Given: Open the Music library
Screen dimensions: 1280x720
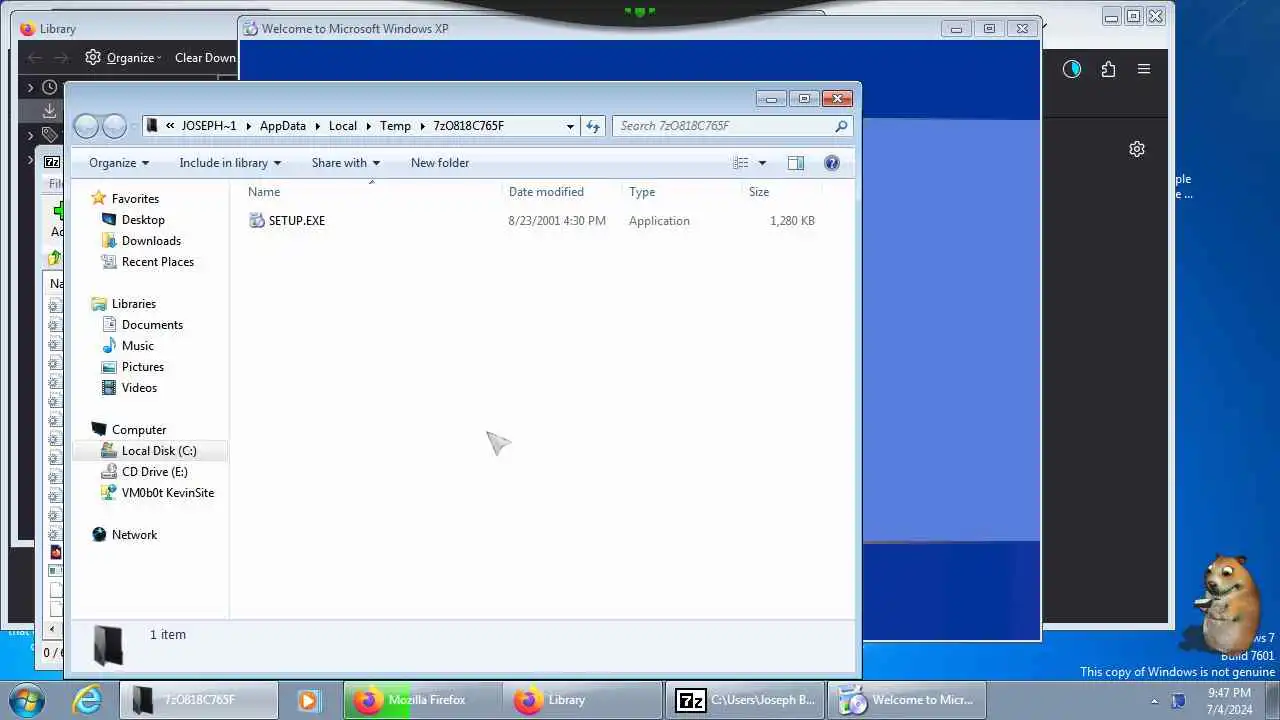Looking at the screenshot, I should [138, 346].
